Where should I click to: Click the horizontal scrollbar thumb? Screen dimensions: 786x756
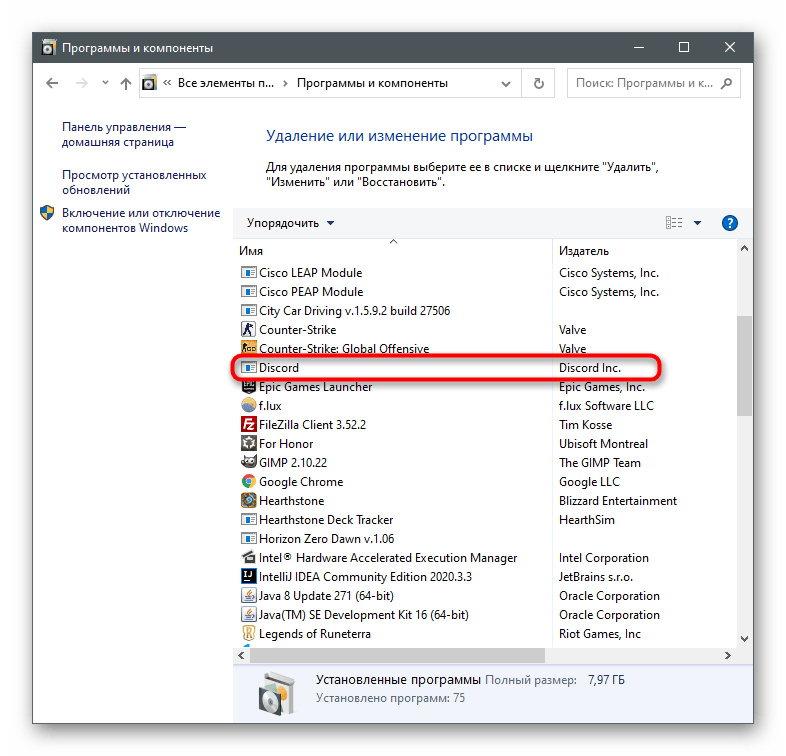click(397, 655)
